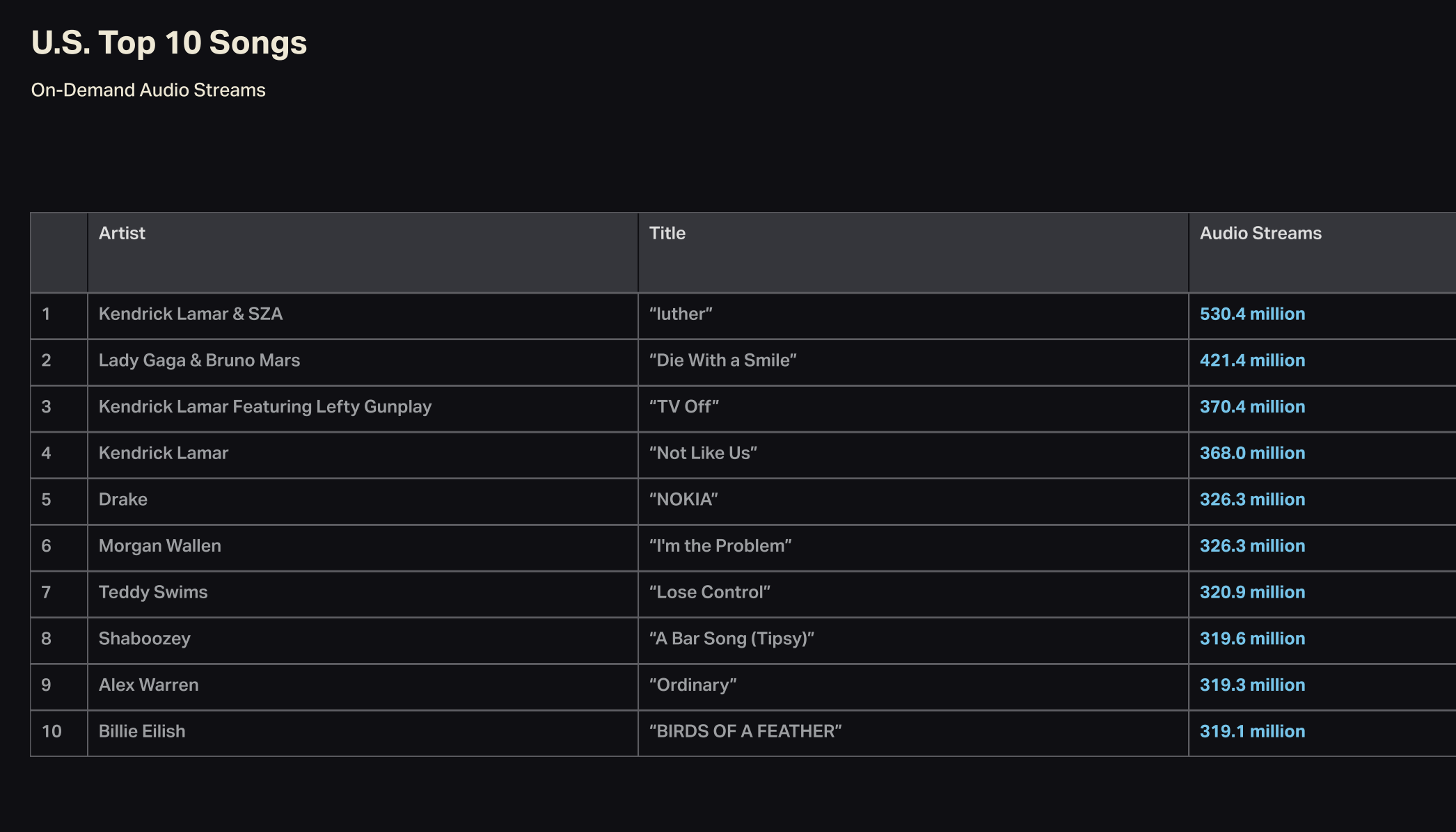
Task: Click the Drake artist cell
Action: pos(123,499)
